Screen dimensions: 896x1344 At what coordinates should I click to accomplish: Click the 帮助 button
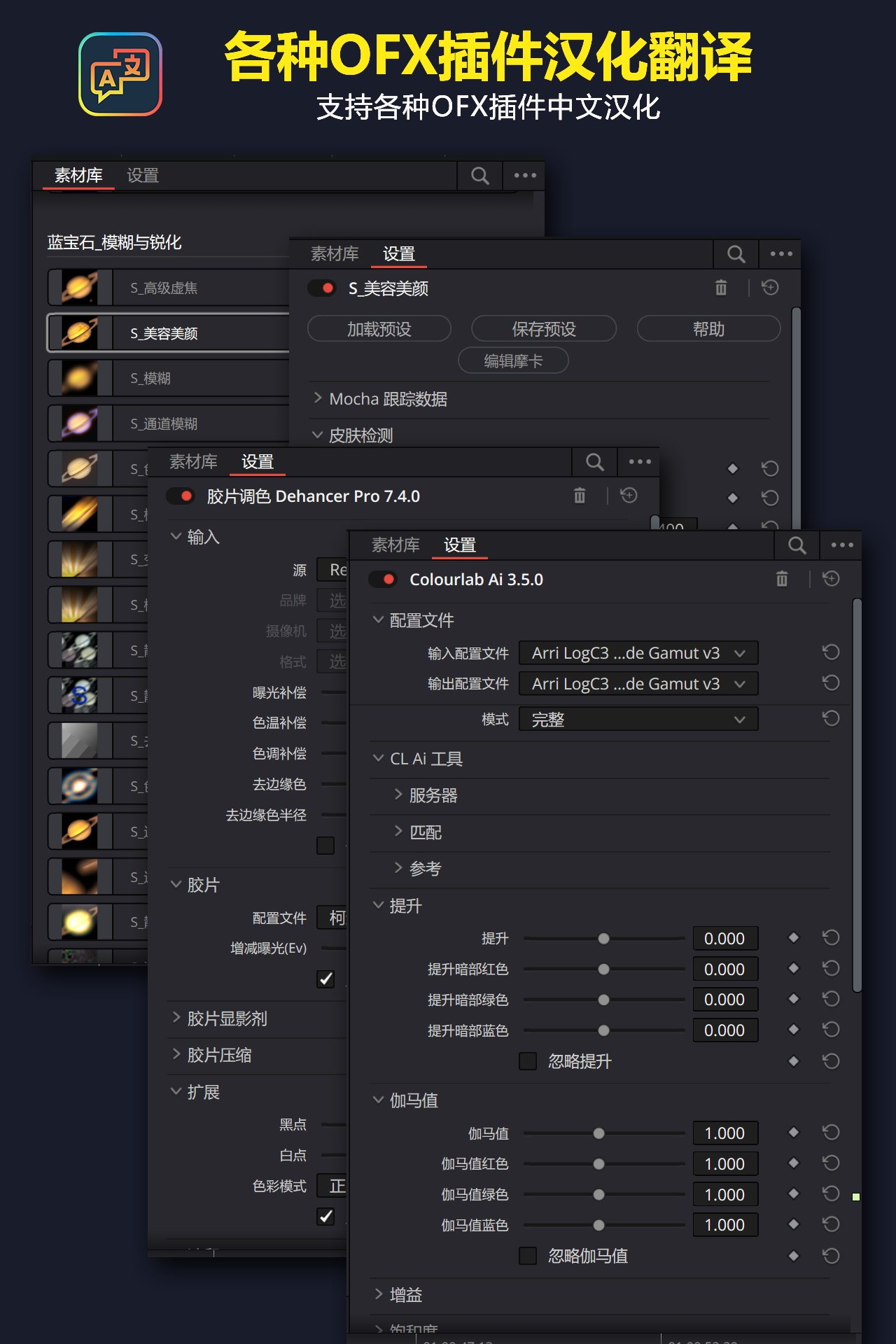pos(708,328)
